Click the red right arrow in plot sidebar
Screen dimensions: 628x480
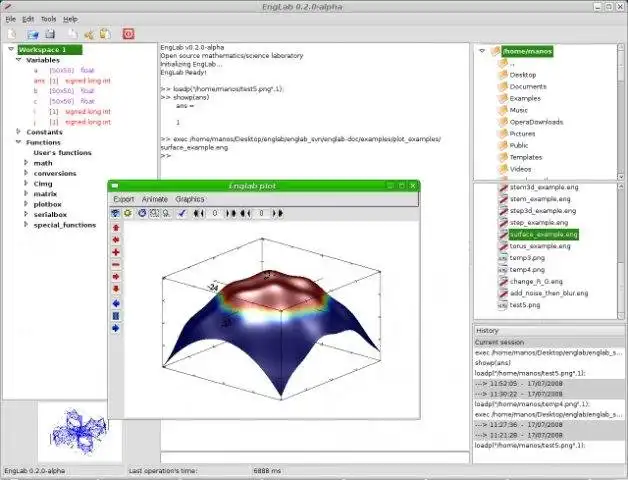[116, 276]
